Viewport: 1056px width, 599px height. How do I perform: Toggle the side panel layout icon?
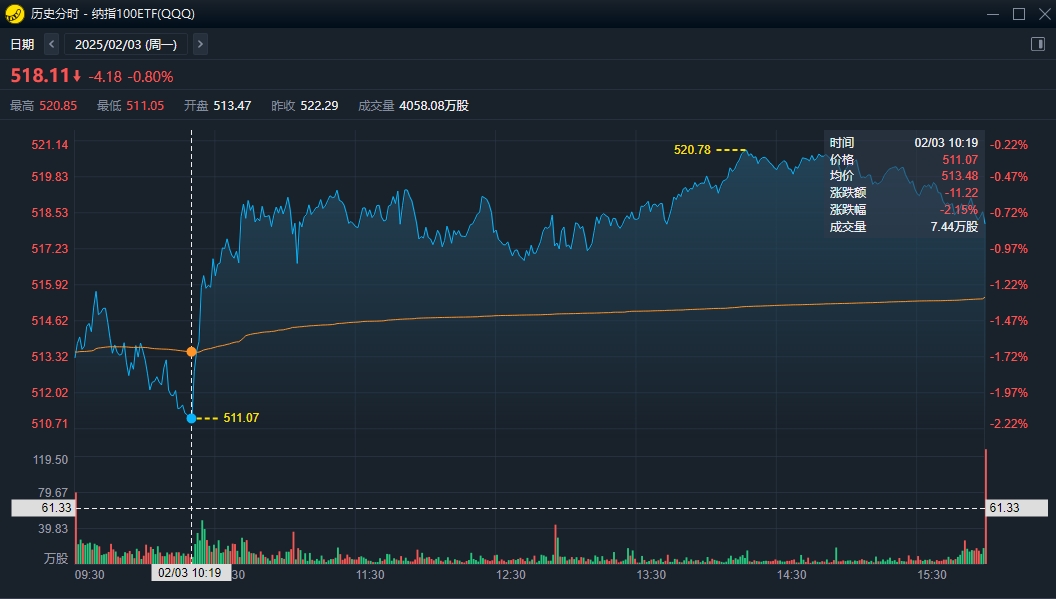pos(1038,44)
